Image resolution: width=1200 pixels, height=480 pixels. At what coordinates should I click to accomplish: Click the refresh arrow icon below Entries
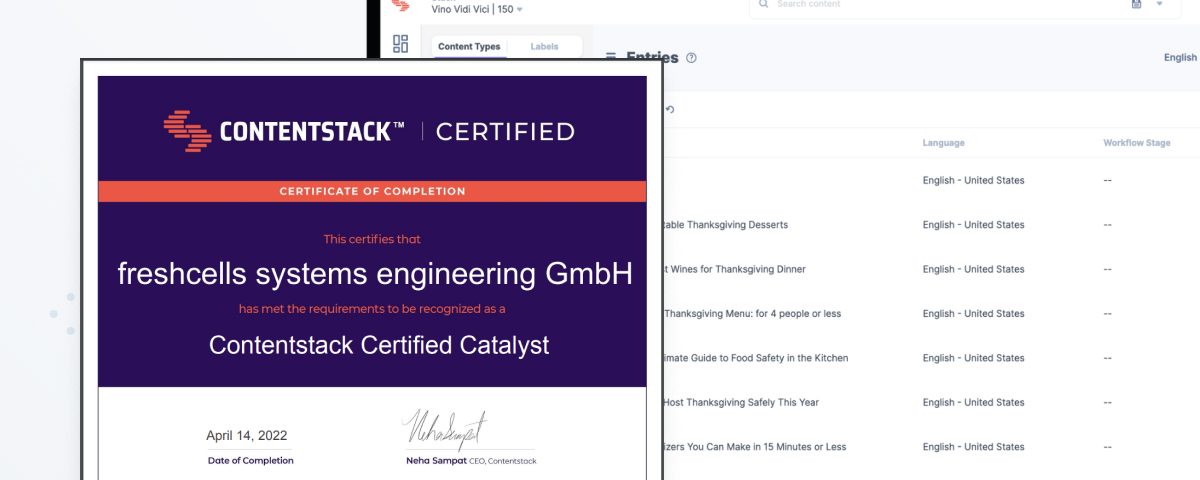(670, 109)
